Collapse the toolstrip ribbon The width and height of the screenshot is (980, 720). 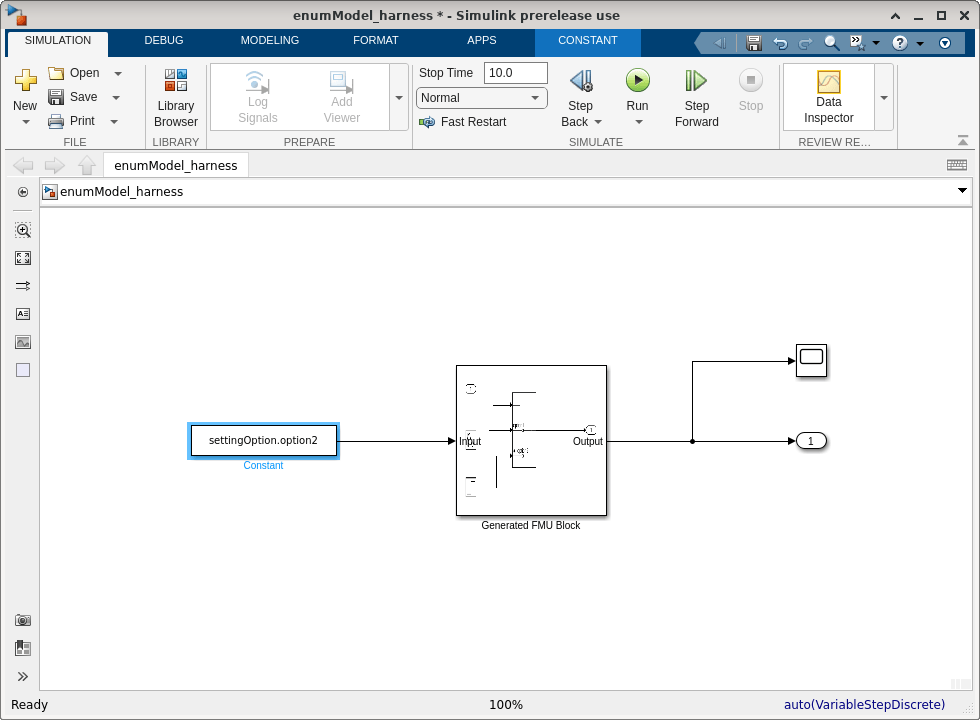coord(963,141)
